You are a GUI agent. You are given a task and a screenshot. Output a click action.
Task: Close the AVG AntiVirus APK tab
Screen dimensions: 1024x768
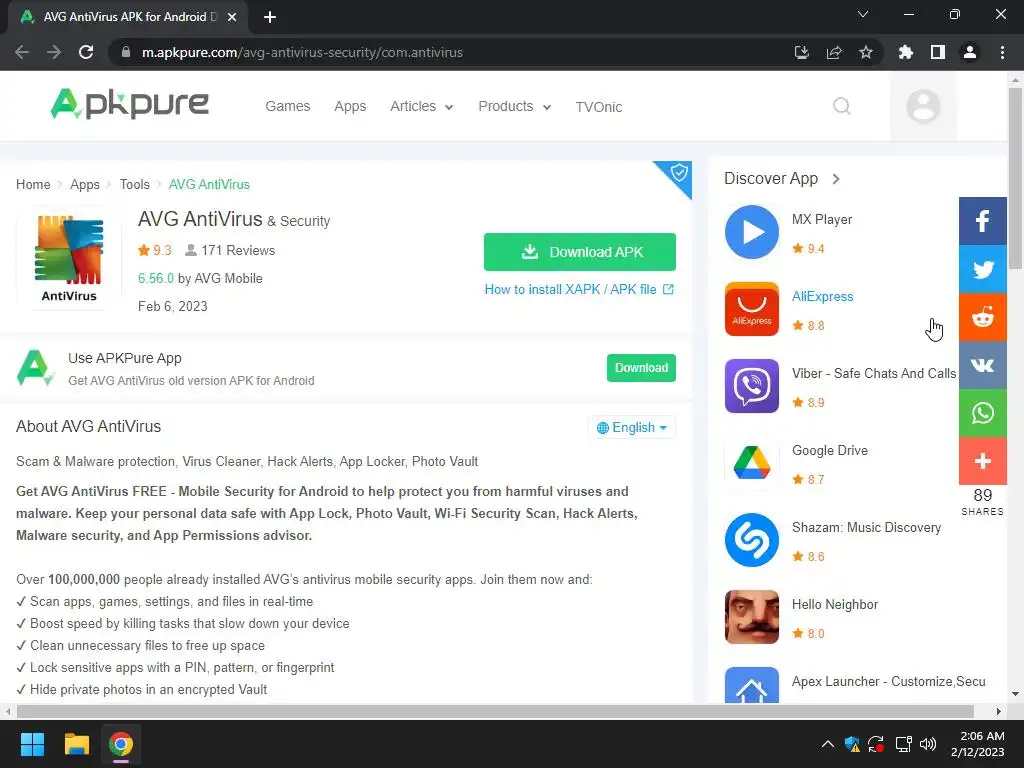232,17
